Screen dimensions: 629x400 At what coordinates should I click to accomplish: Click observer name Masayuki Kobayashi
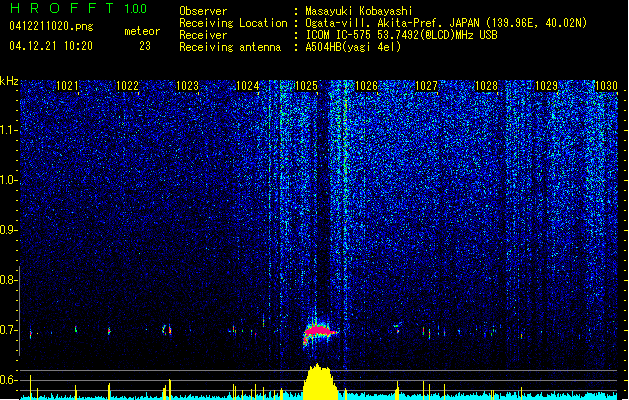(x=359, y=11)
